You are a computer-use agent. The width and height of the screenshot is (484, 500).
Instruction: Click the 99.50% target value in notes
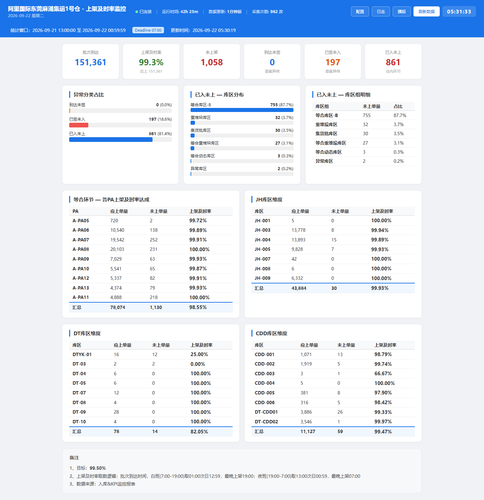(x=98, y=468)
